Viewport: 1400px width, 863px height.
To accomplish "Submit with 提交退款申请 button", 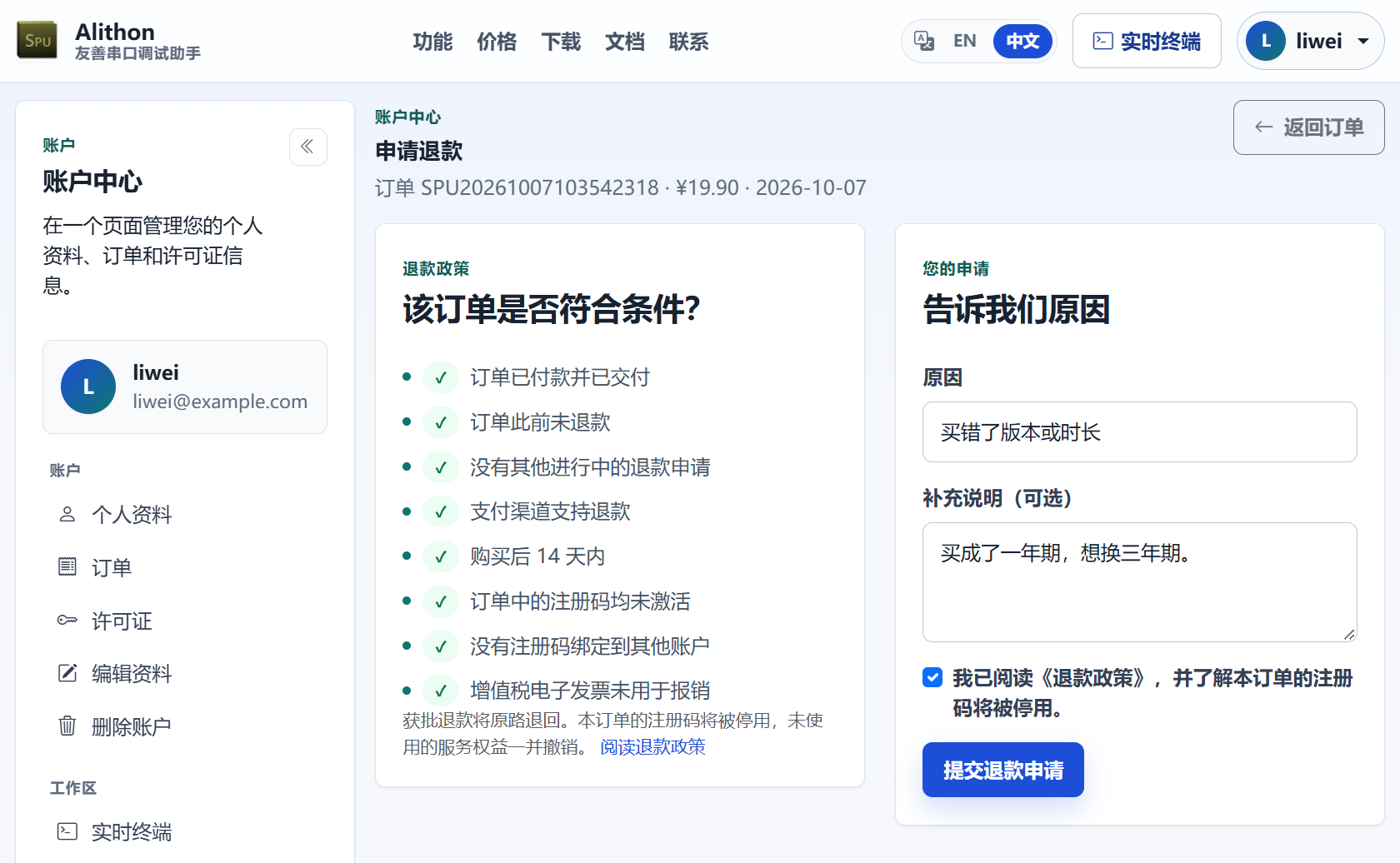I will click(x=1002, y=770).
